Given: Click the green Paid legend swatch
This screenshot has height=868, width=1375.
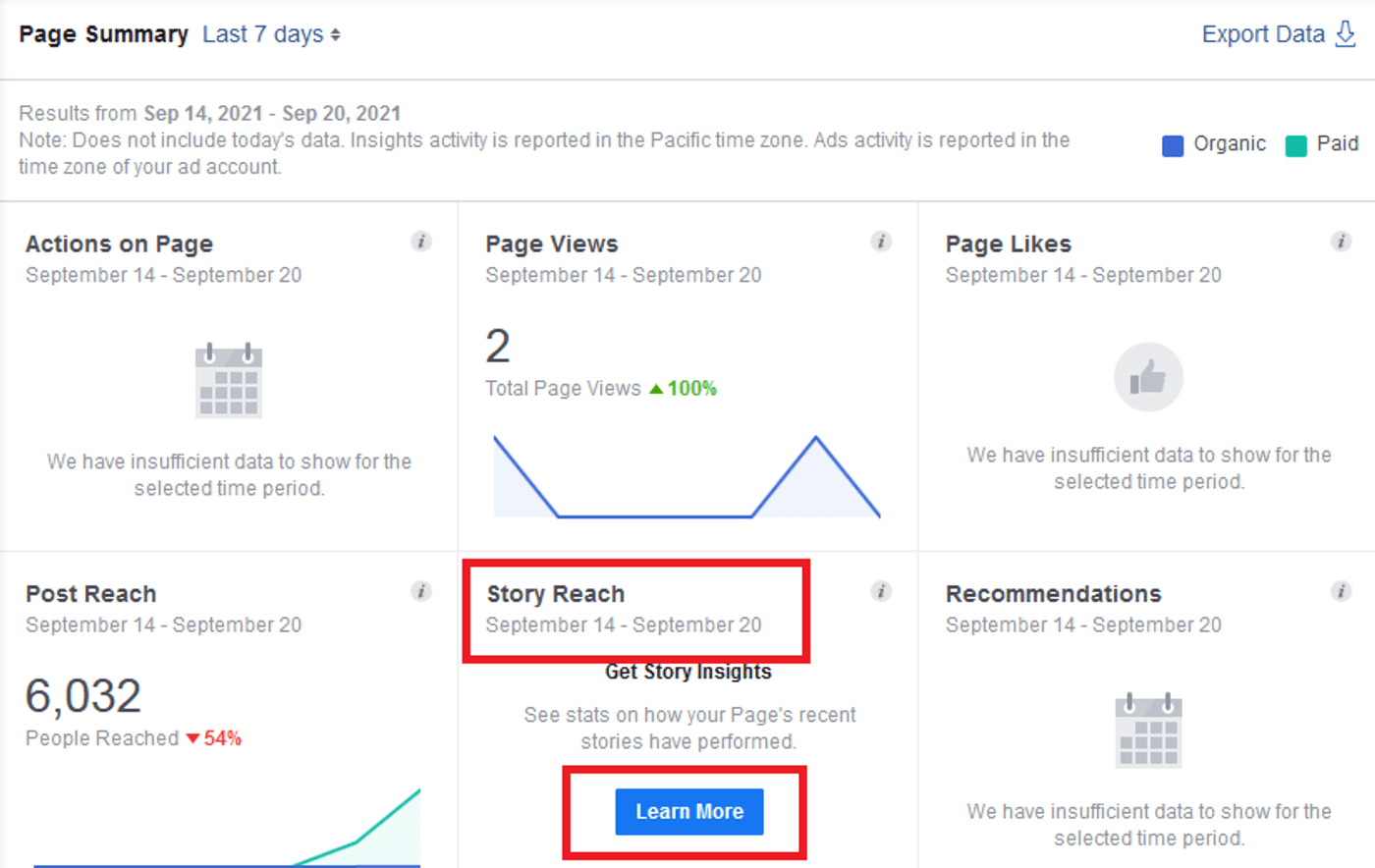Looking at the screenshot, I should pos(1296,145).
